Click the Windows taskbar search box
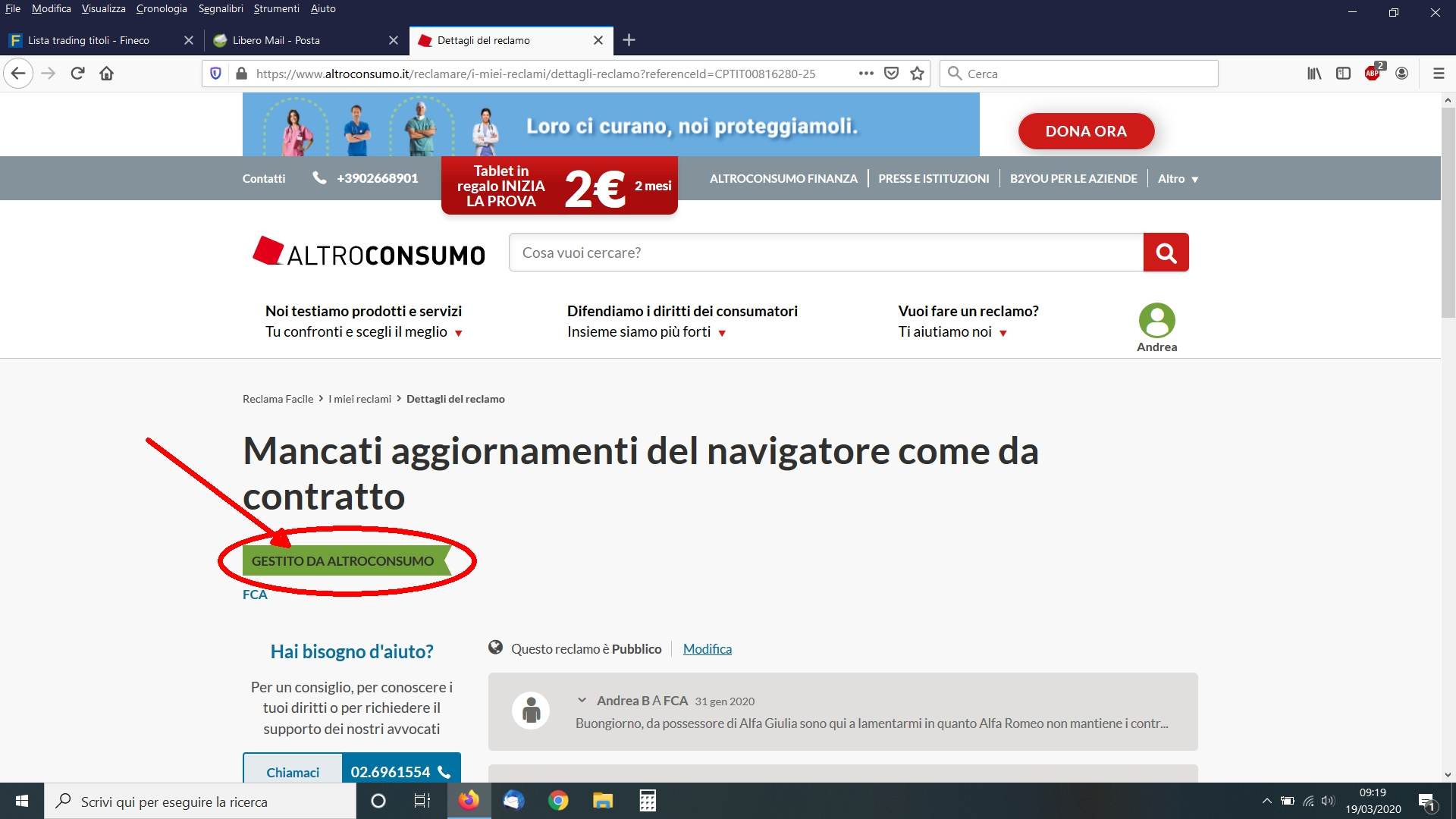1456x819 pixels. point(200,801)
